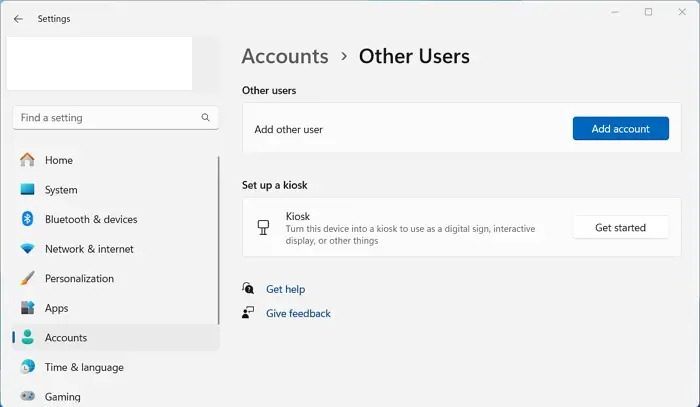Open the Get help link
Screen dimensions: 700x407
click(x=285, y=289)
